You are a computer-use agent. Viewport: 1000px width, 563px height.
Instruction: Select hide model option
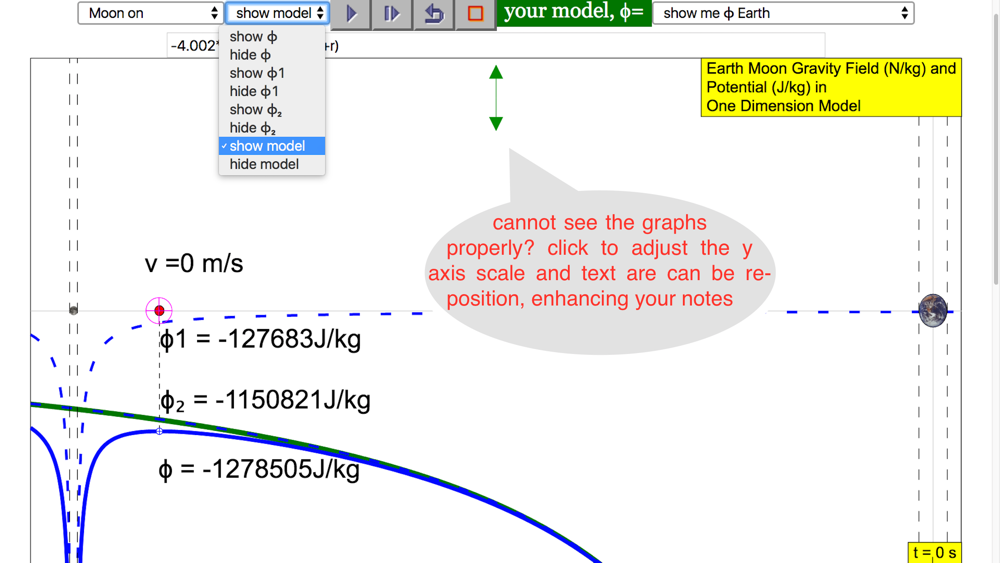[x=264, y=164]
